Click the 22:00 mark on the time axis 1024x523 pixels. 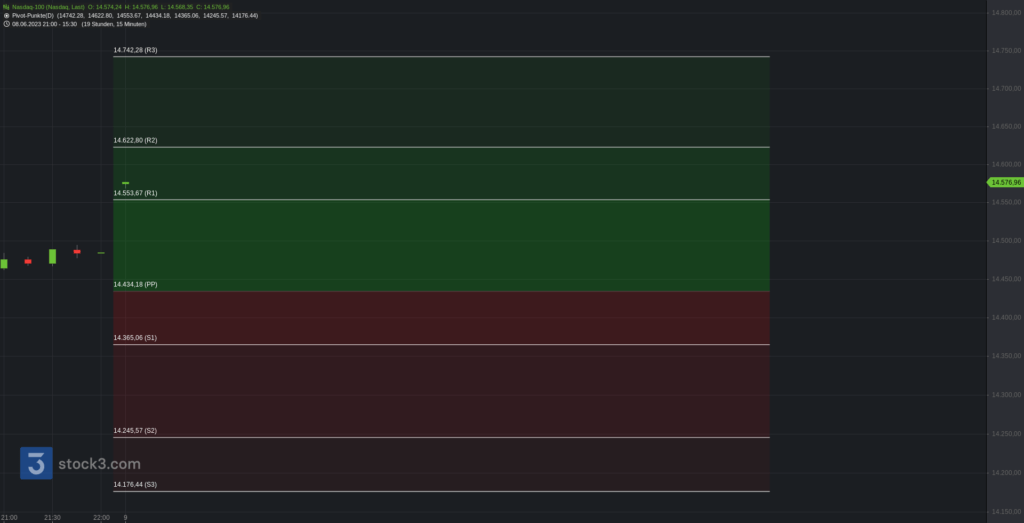101,518
